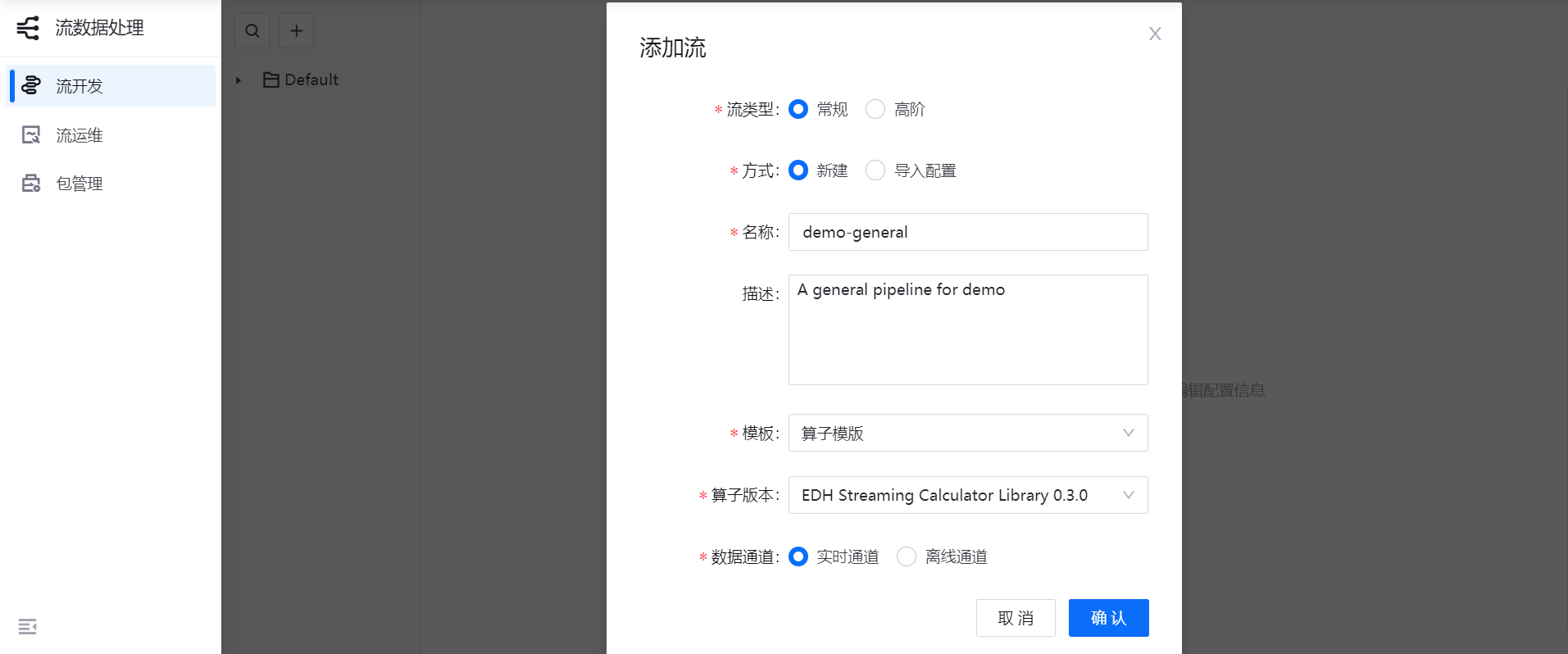This screenshot has width=1568, height=654.
Task: Choose the 新建 method radio
Action: point(798,170)
